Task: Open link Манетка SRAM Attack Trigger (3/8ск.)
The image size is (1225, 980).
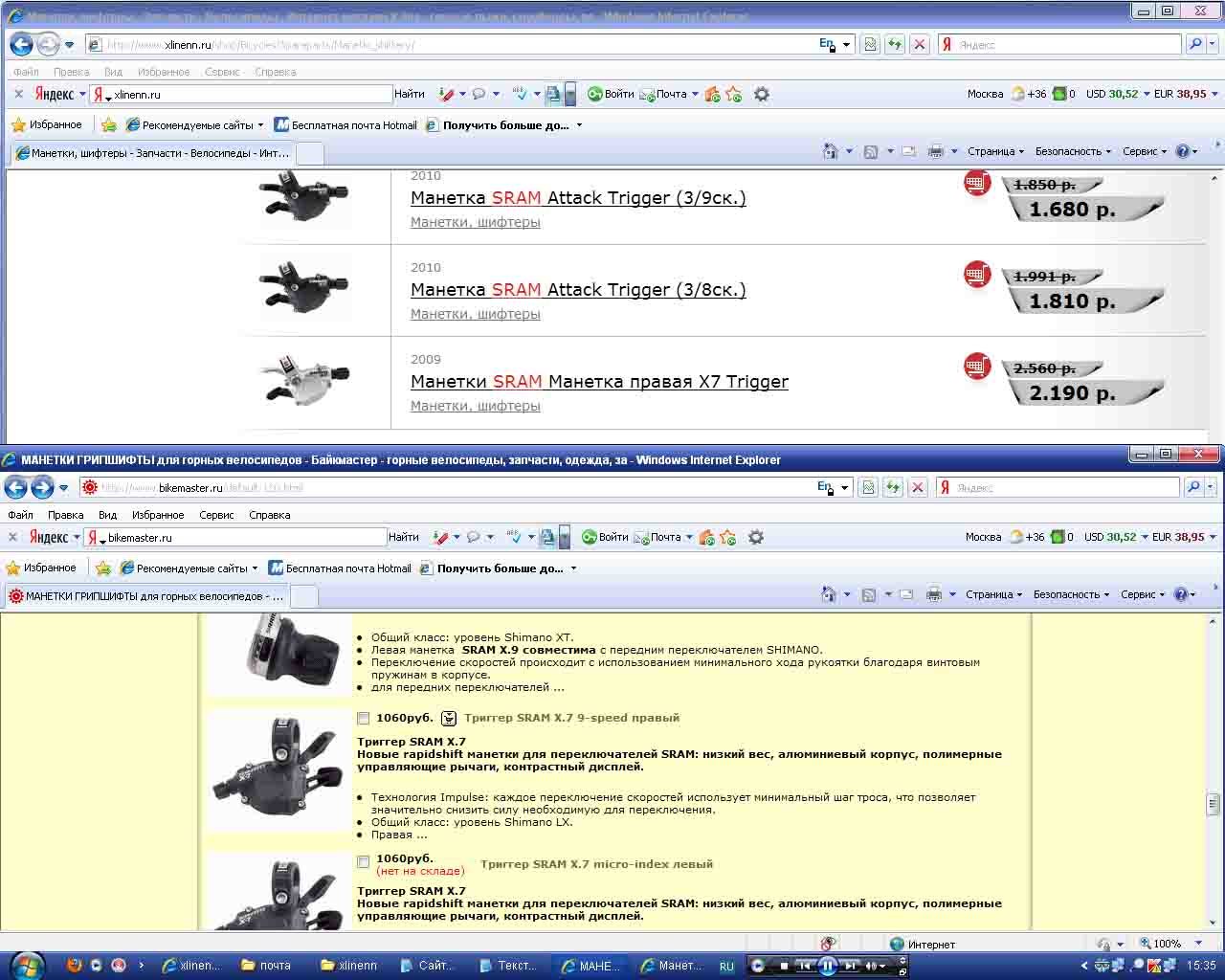Action: click(x=578, y=290)
